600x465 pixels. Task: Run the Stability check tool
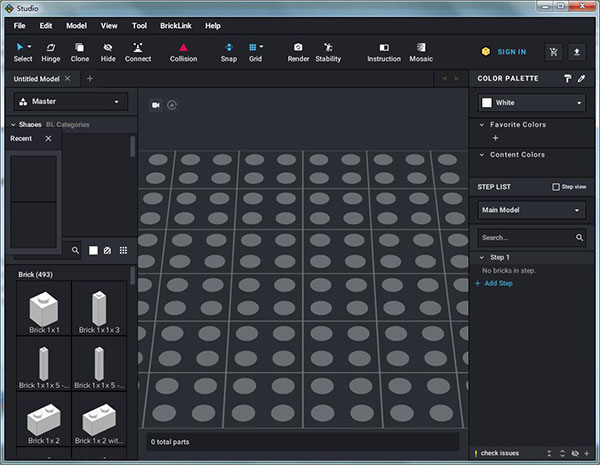pyautogui.click(x=328, y=52)
